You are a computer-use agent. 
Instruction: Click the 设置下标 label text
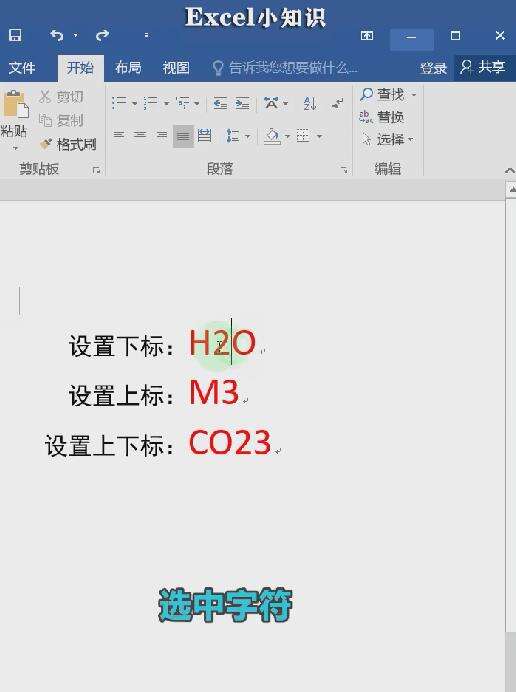(x=122, y=346)
